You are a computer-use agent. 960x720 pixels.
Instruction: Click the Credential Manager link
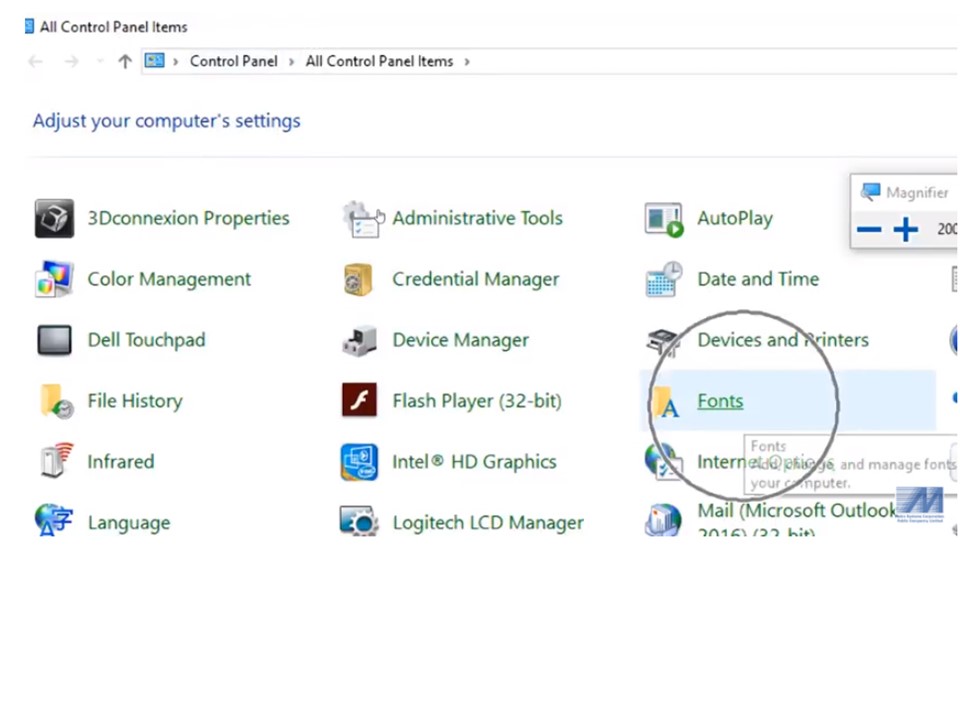(476, 279)
